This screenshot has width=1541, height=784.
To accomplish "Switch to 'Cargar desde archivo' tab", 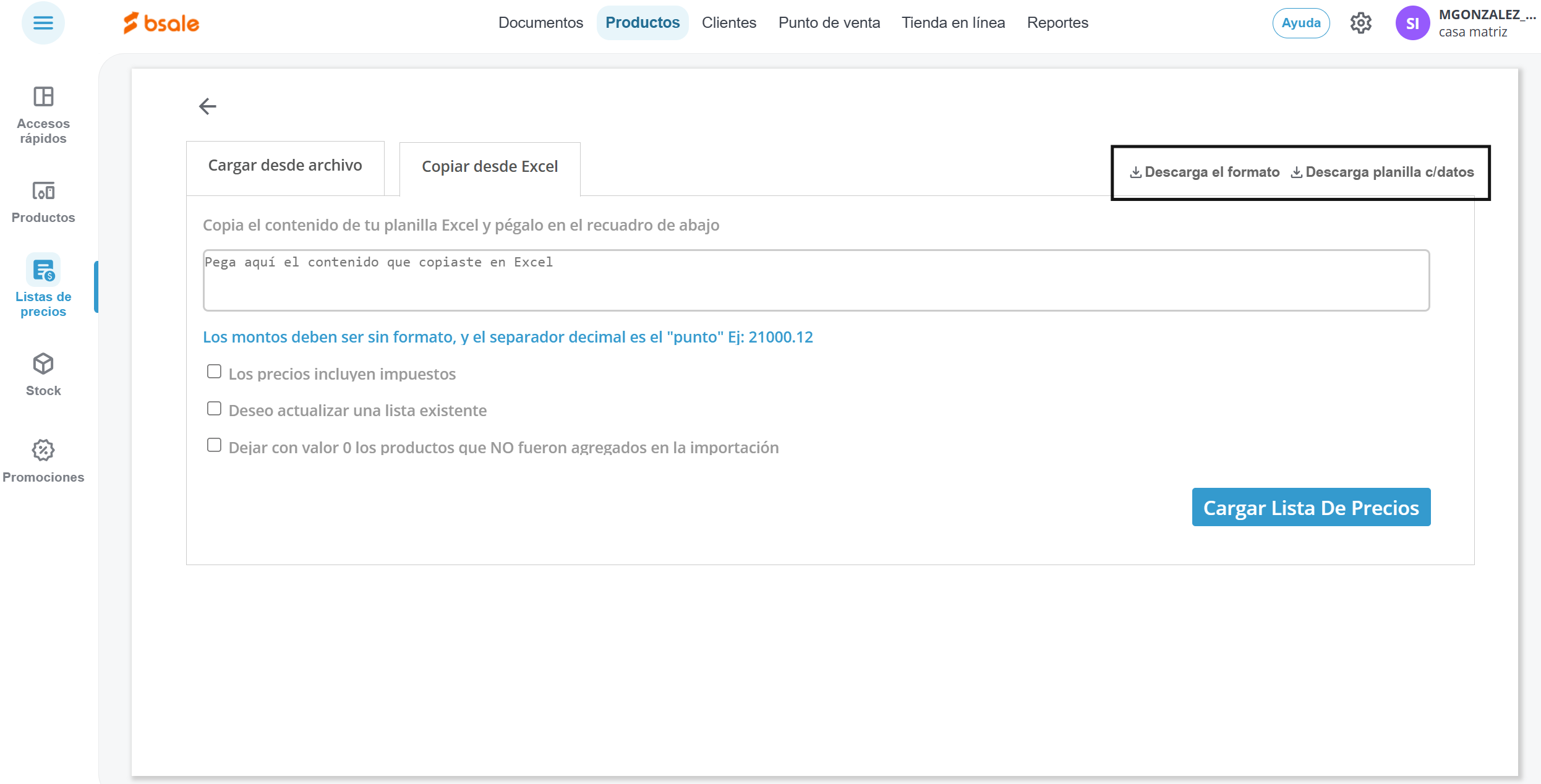I will (x=285, y=166).
